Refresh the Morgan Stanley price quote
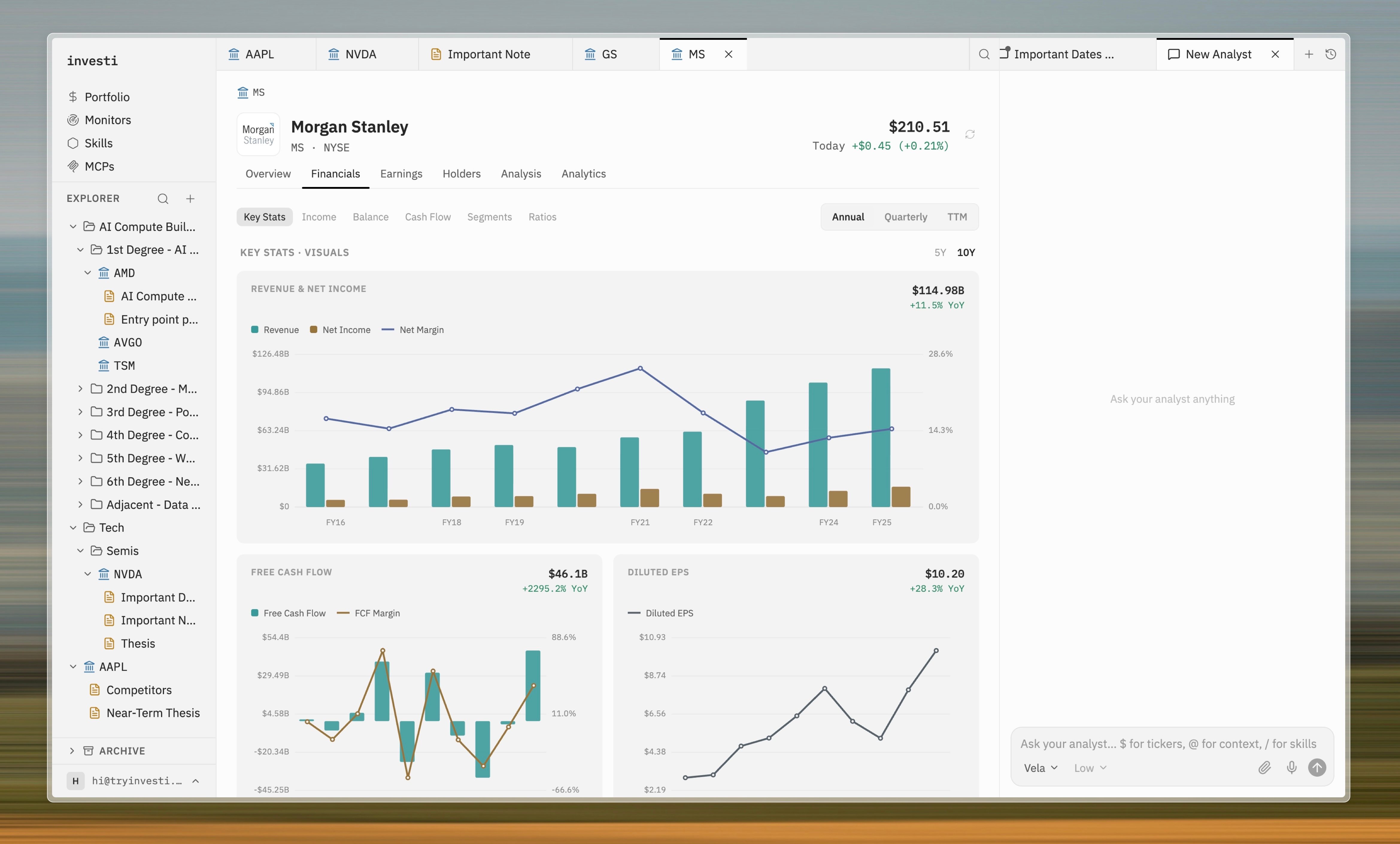1400x844 pixels. click(969, 134)
